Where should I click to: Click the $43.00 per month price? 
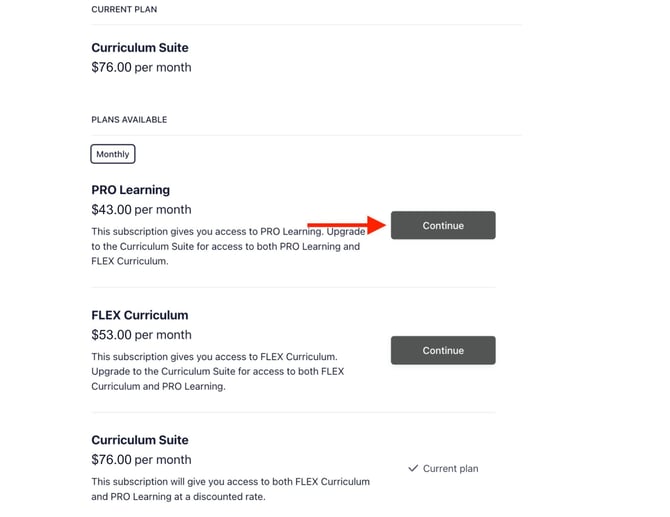tap(141, 210)
